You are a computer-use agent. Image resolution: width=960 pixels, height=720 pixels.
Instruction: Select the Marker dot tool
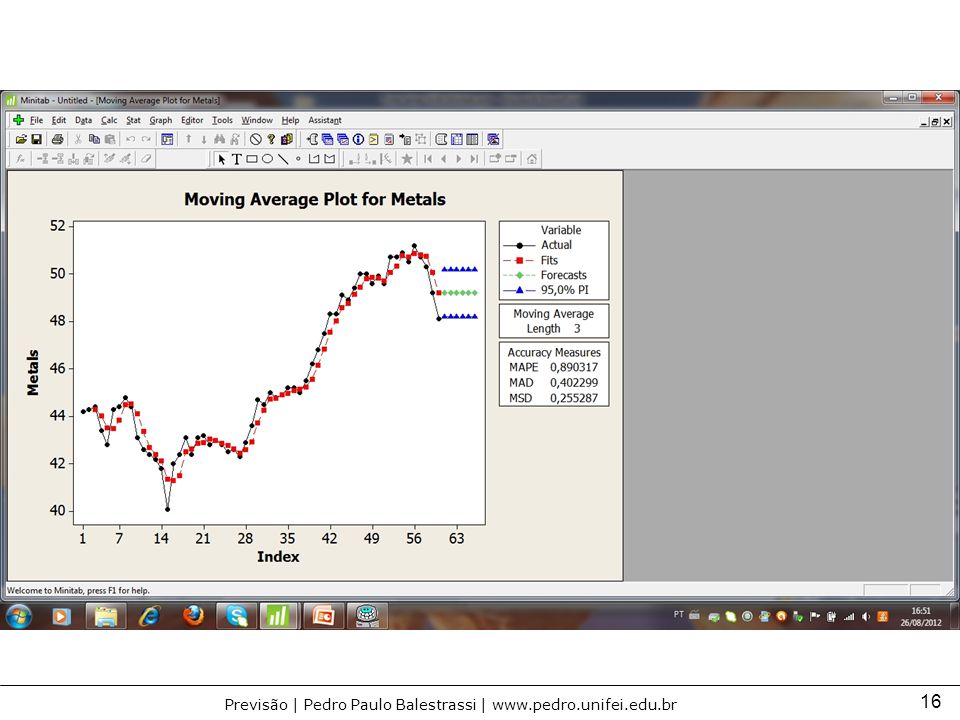coord(298,159)
